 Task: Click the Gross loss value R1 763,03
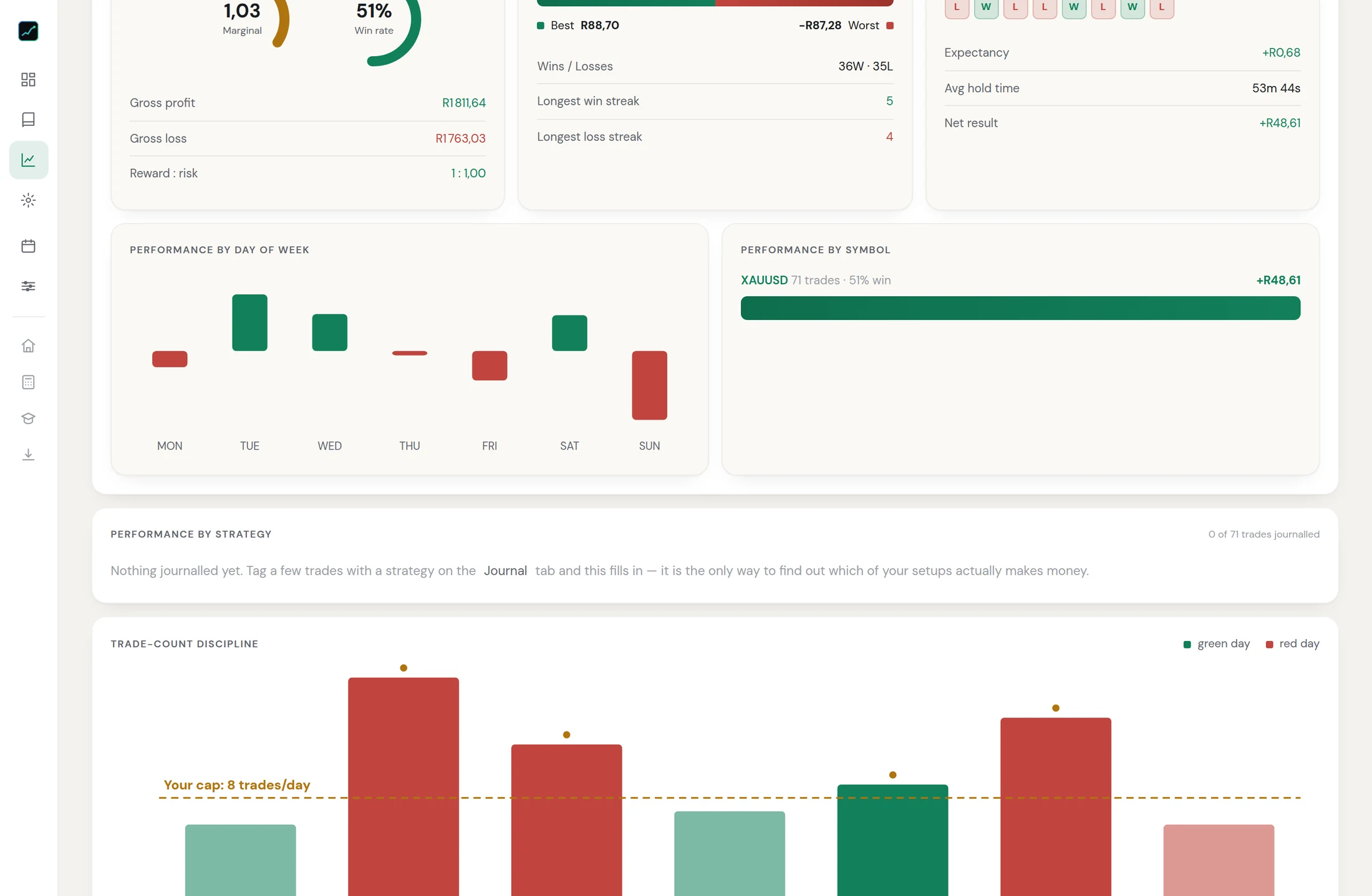460,138
